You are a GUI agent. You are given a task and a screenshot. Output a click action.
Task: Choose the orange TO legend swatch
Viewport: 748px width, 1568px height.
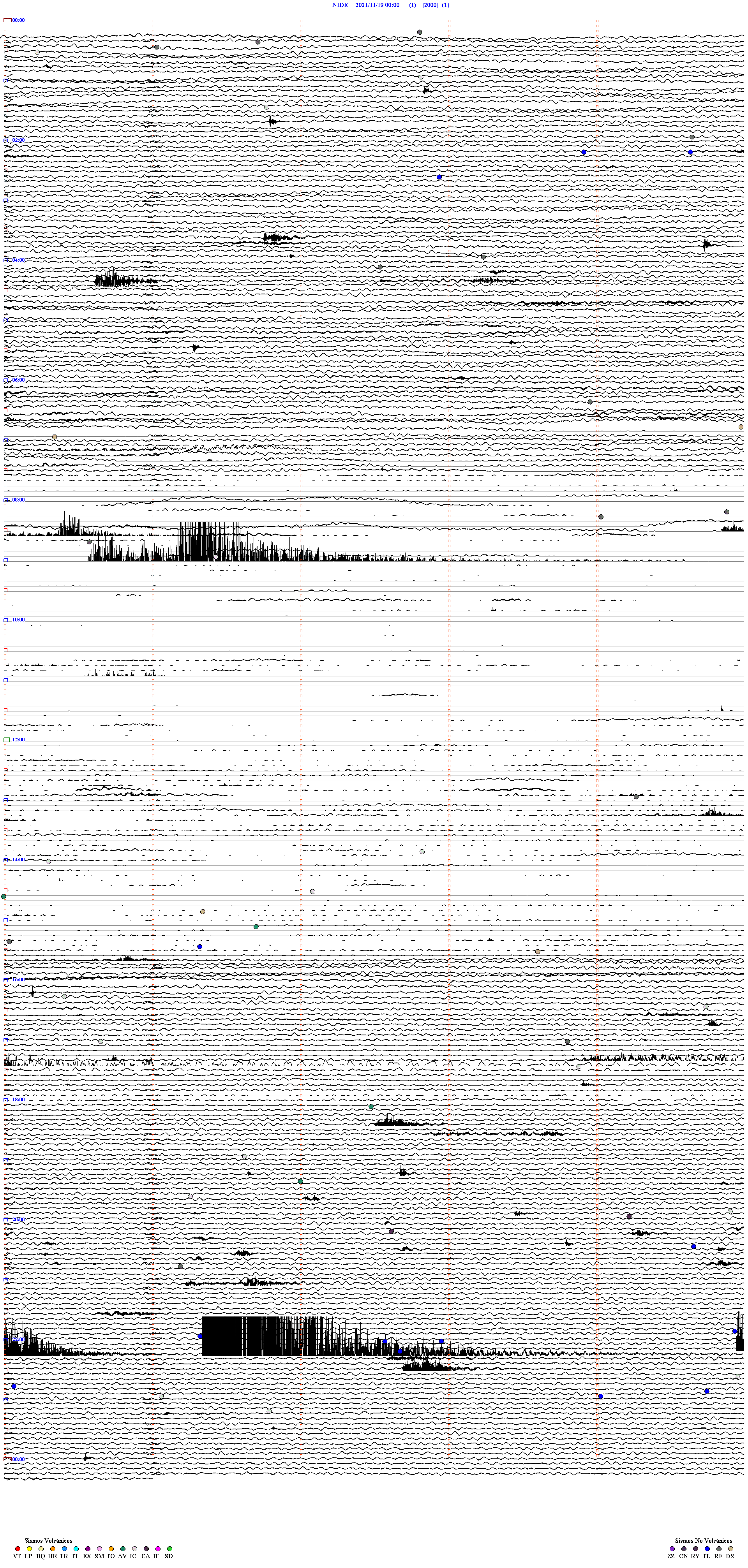pos(111,1549)
